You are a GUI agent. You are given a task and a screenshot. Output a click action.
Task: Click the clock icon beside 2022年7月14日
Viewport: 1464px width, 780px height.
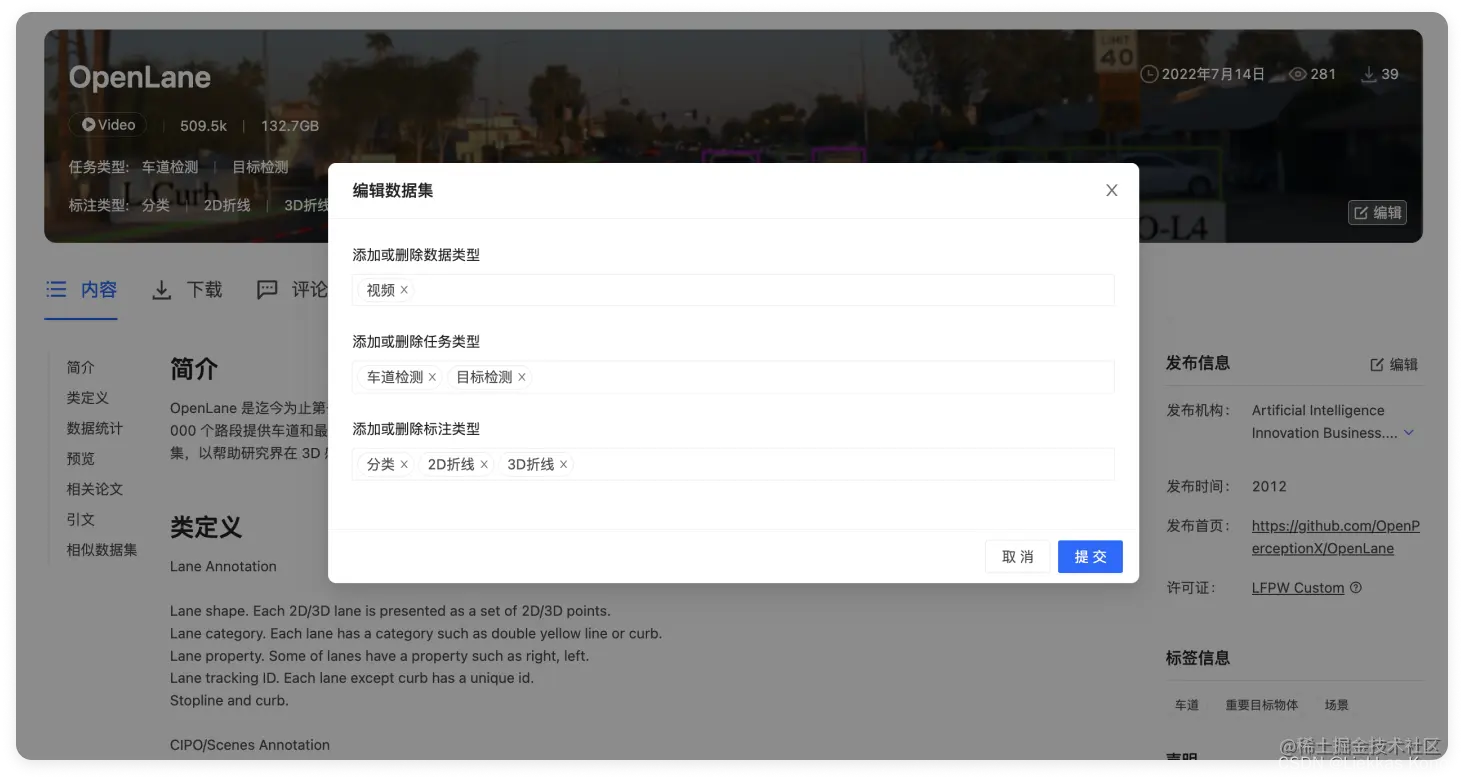point(1148,74)
